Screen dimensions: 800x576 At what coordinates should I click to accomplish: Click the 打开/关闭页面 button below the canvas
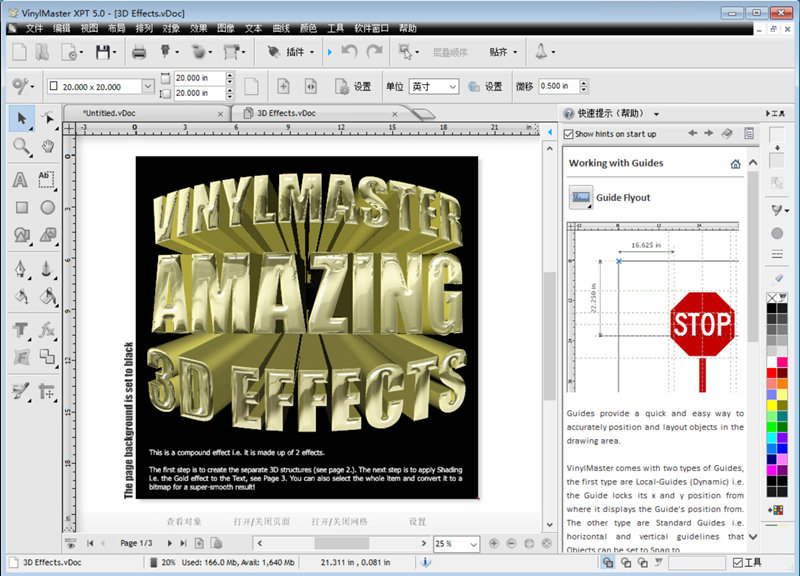point(262,522)
